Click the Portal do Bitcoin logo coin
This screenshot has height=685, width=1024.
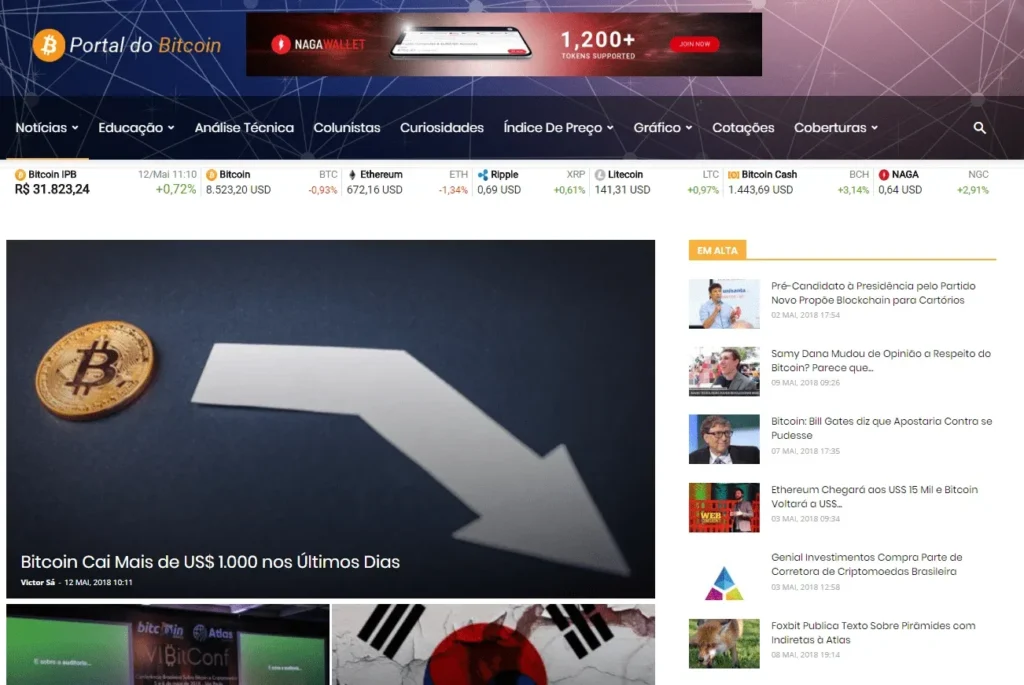[49, 45]
